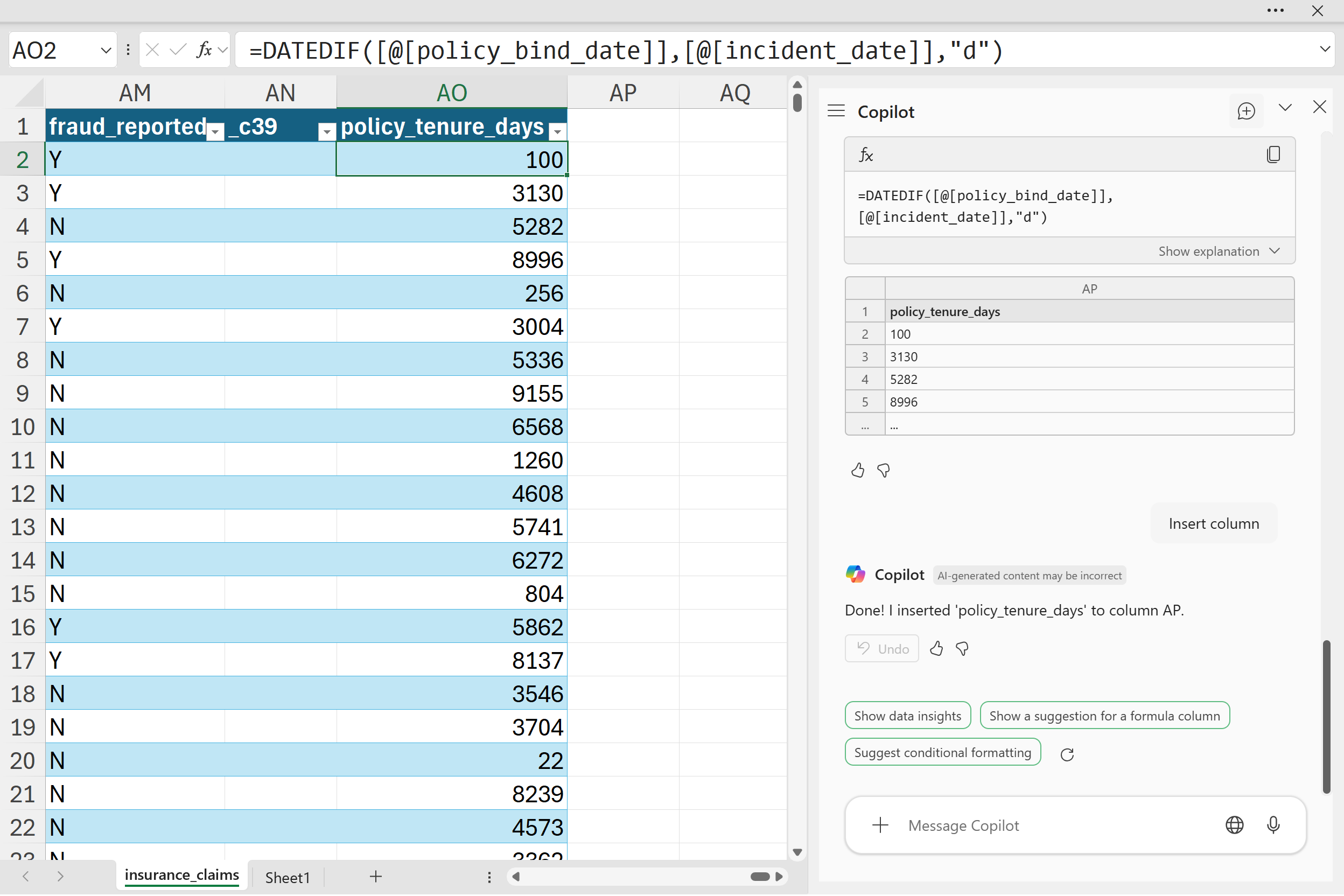
Task: Click the microphone icon in message box
Action: (x=1272, y=824)
